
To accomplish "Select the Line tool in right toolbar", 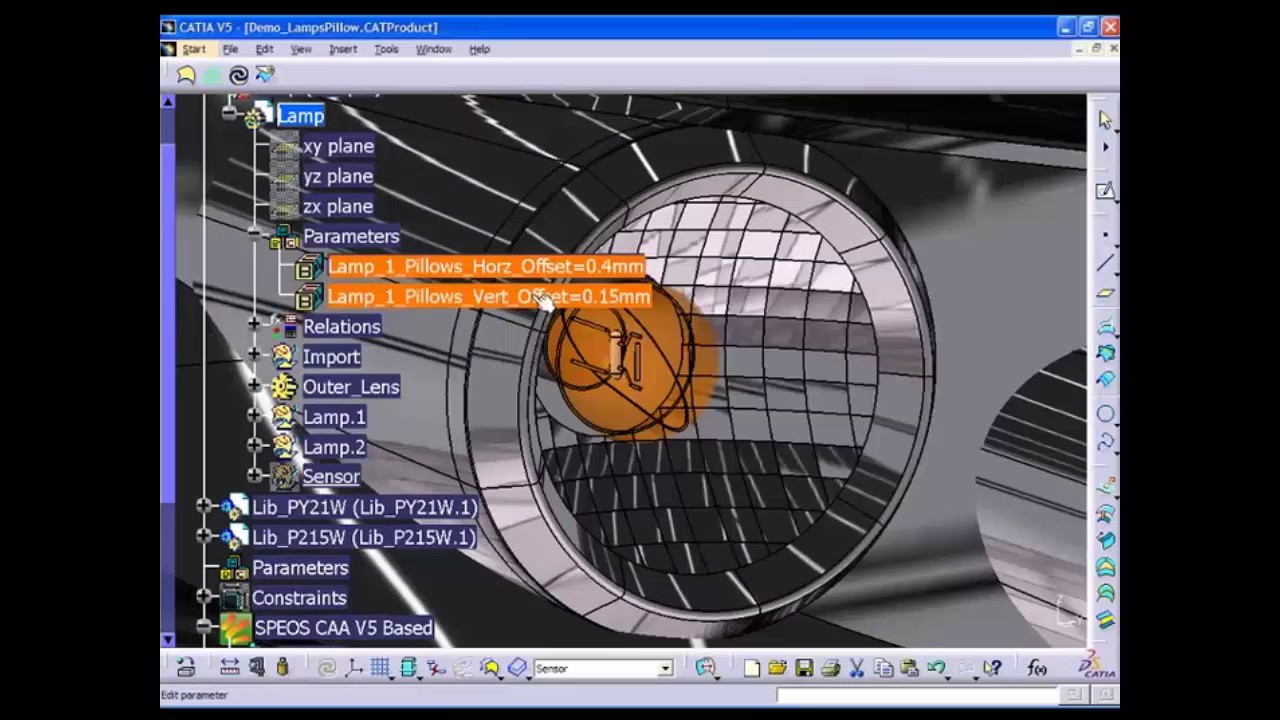I will pos(1105,263).
